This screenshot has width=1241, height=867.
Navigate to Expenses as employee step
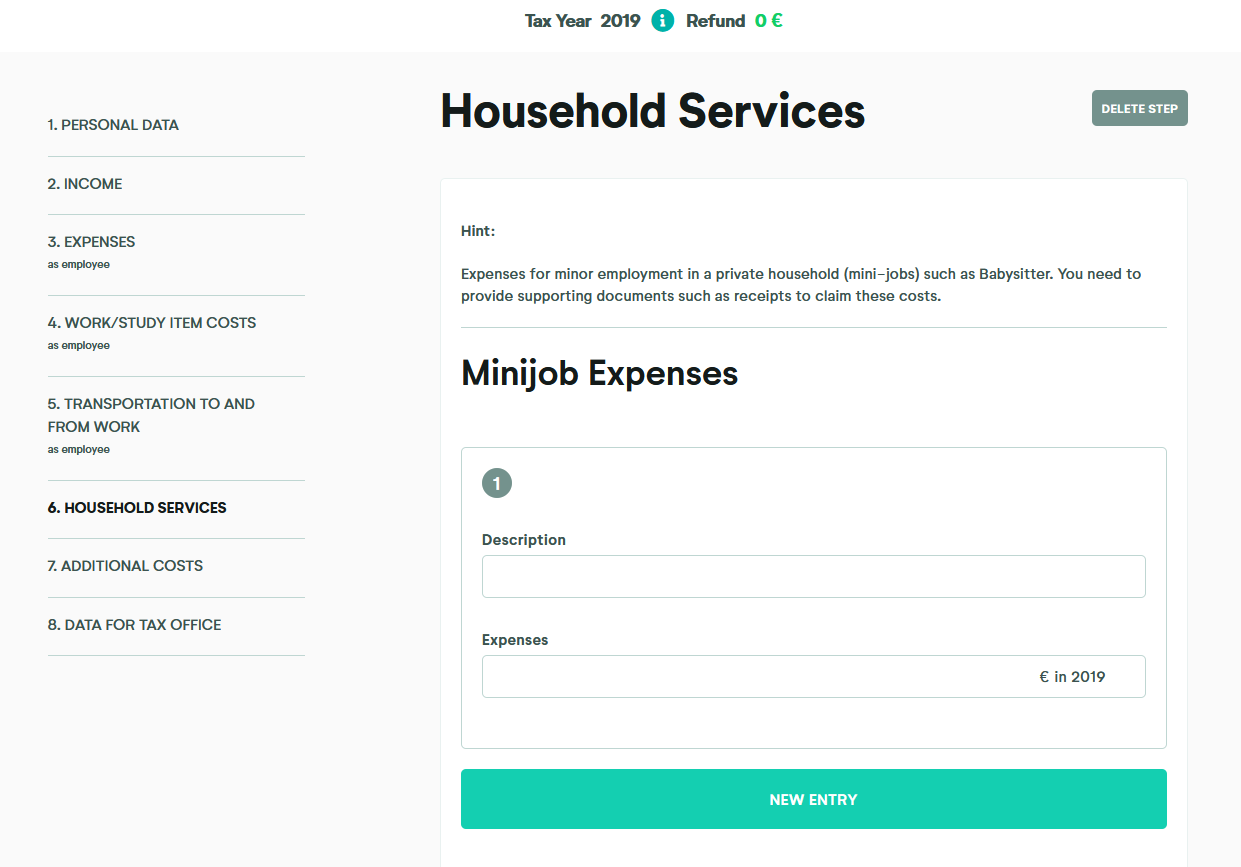[91, 242]
